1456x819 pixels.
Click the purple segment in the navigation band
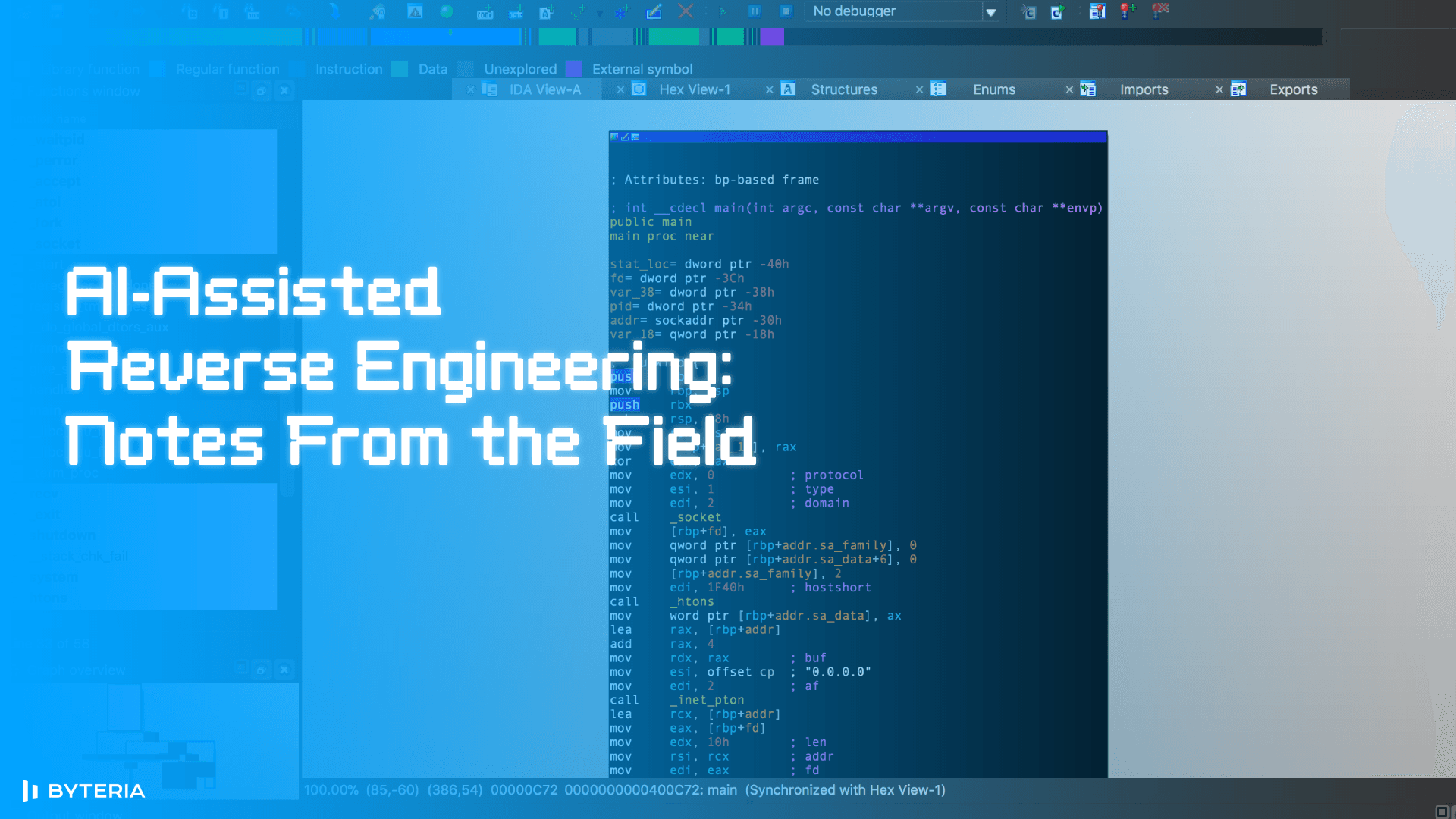(x=772, y=36)
